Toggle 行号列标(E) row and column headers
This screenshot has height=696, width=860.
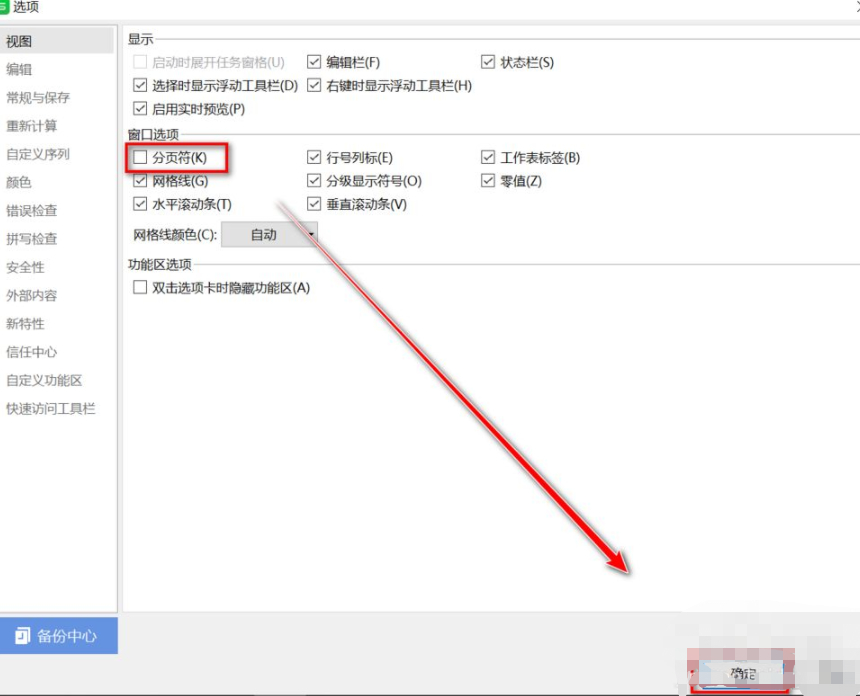315,157
